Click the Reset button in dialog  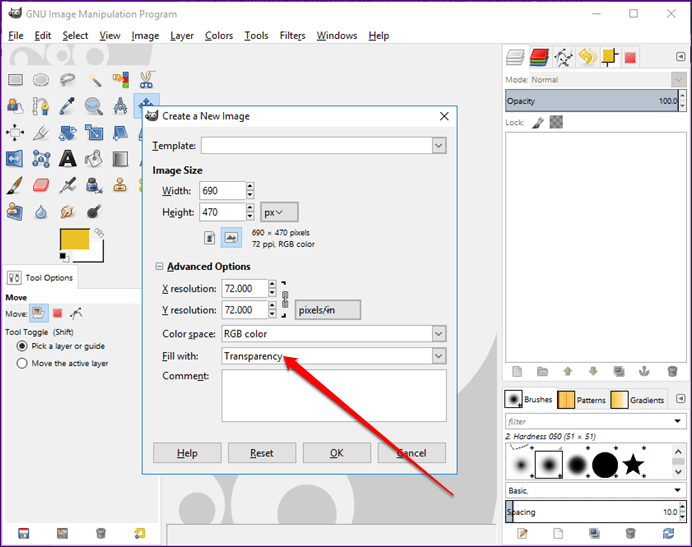[x=262, y=453]
